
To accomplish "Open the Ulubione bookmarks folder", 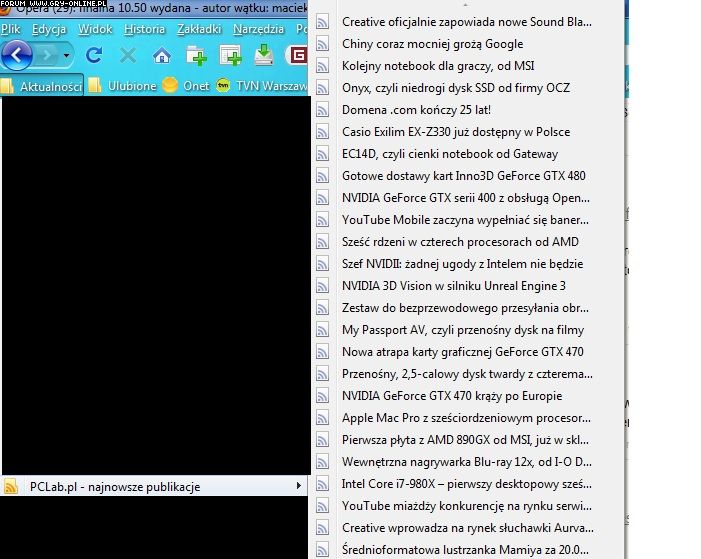I will (122, 85).
